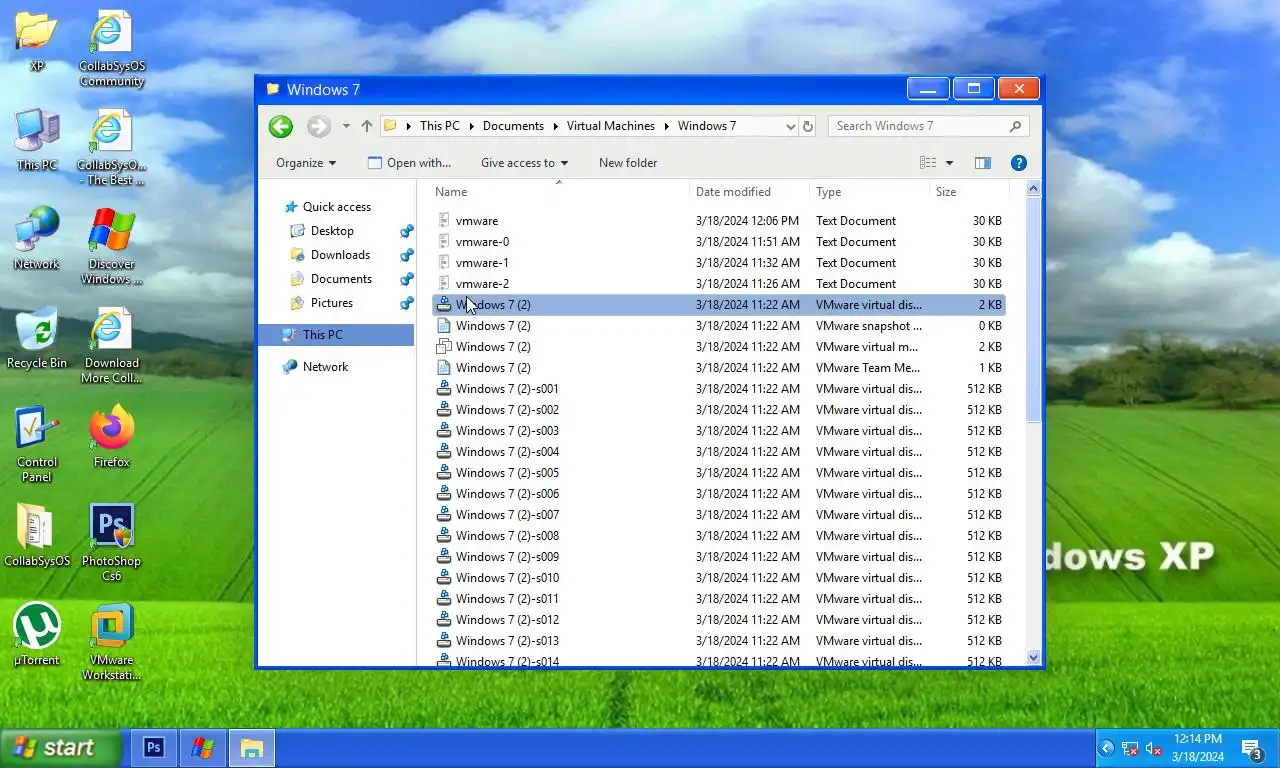
Task: Select vmware-0 log file
Action: click(x=718, y=242)
